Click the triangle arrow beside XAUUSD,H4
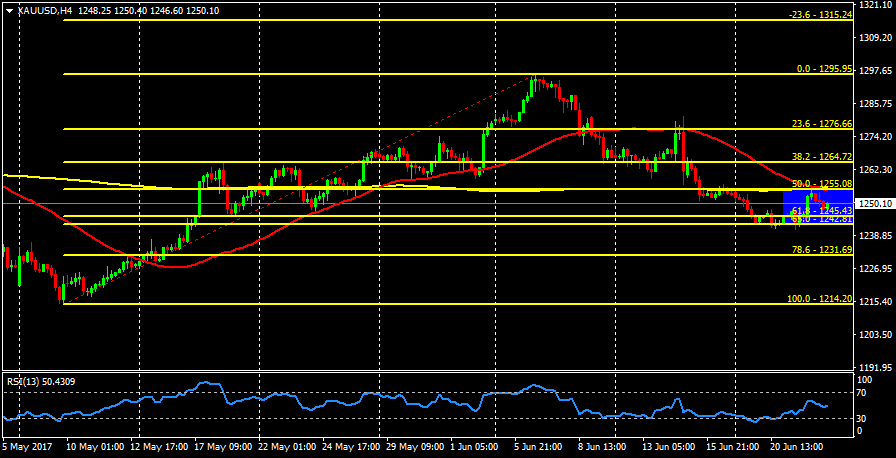The image size is (896, 458). pyautogui.click(x=10, y=11)
